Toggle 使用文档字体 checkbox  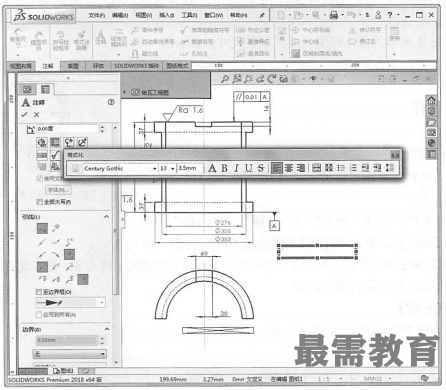(39, 178)
